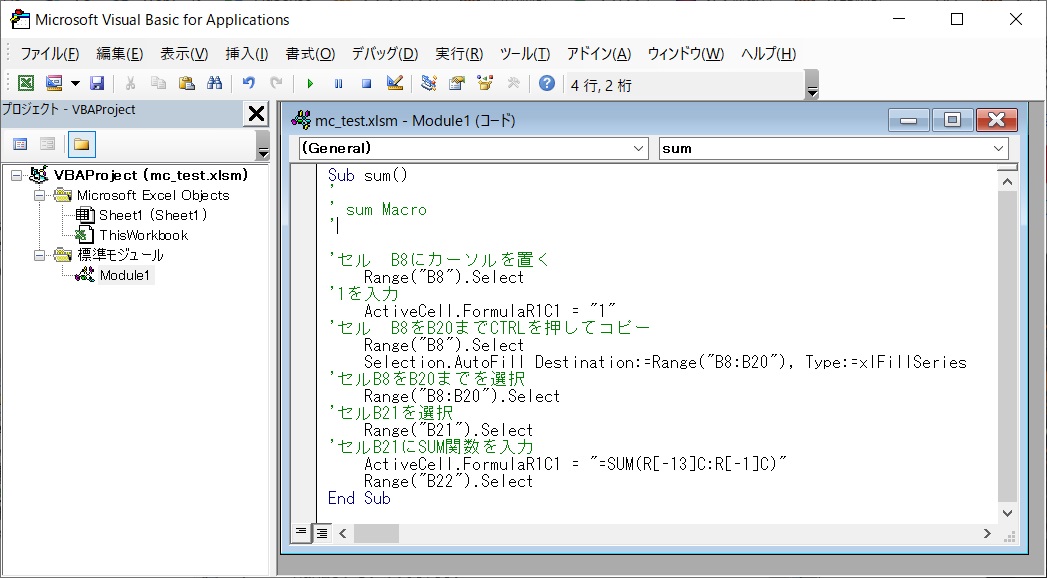Select VBAProject (mc_test.xlsm) tree label
The width and height of the screenshot is (1047, 578).
(151, 175)
